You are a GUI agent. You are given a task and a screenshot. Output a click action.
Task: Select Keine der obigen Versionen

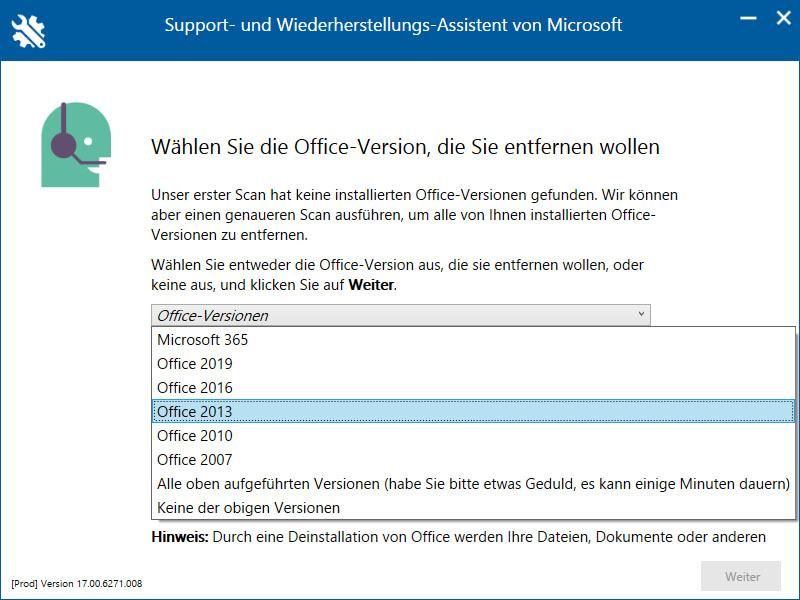point(473,508)
